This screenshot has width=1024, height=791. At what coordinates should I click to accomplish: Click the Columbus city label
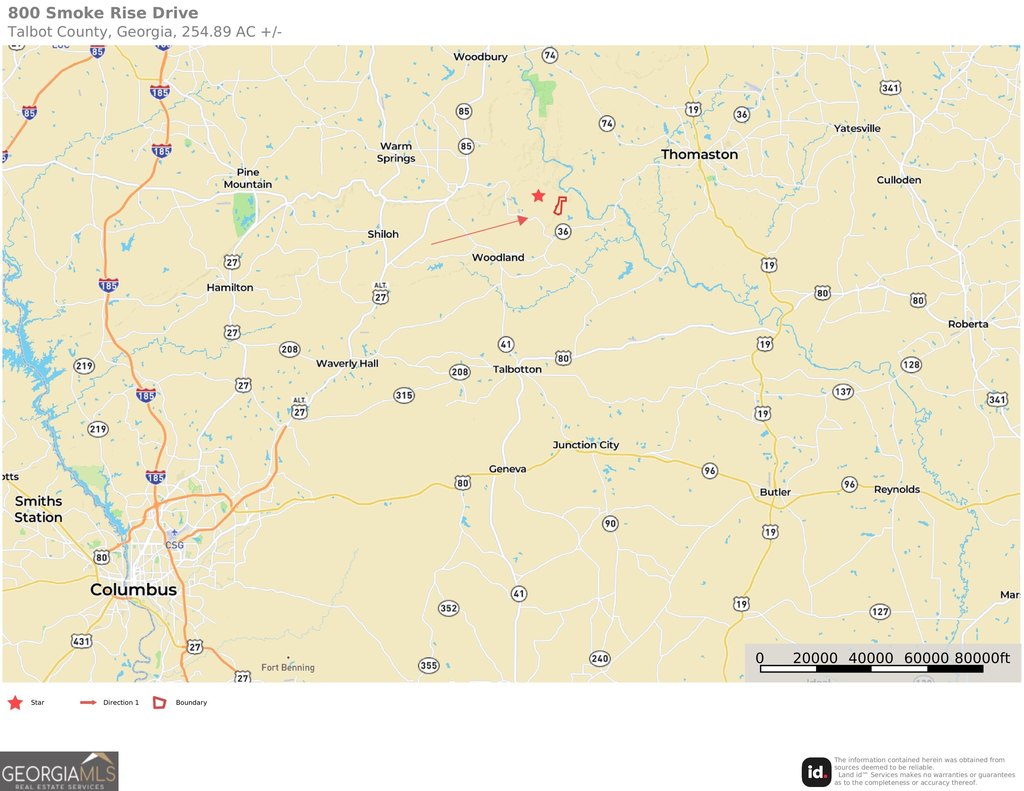(x=133, y=589)
